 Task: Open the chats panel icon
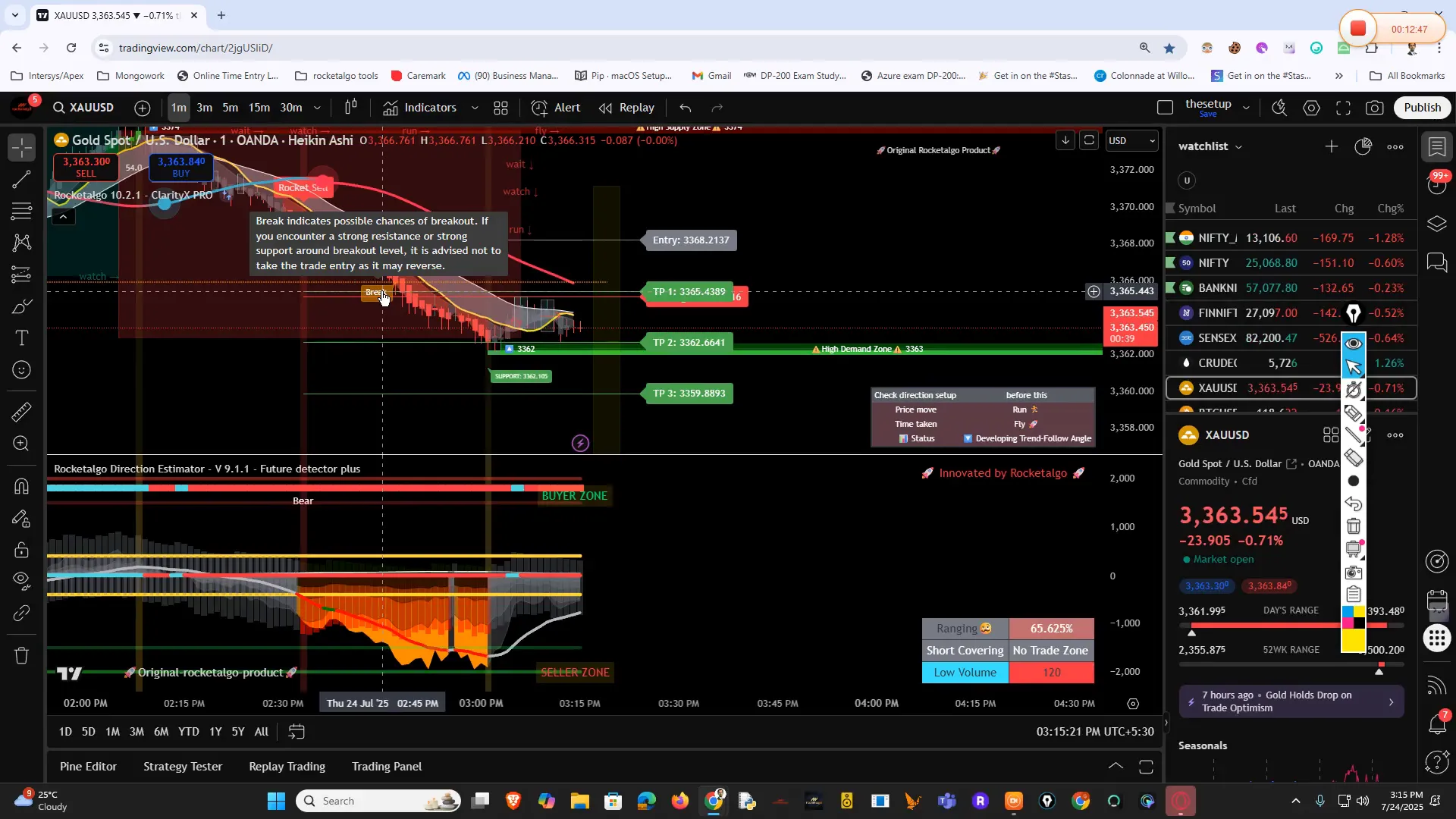tap(1437, 263)
